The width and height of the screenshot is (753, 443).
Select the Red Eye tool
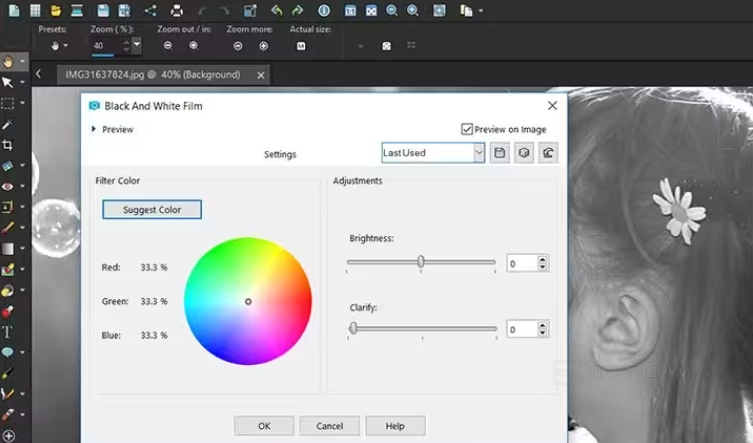click(8, 186)
